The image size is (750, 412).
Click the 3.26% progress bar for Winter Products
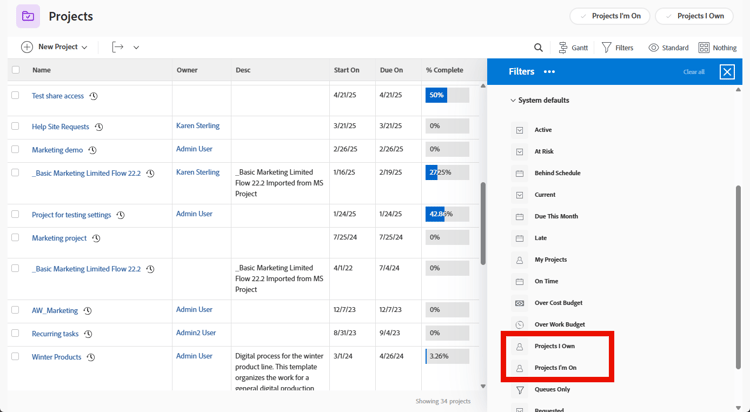click(447, 356)
